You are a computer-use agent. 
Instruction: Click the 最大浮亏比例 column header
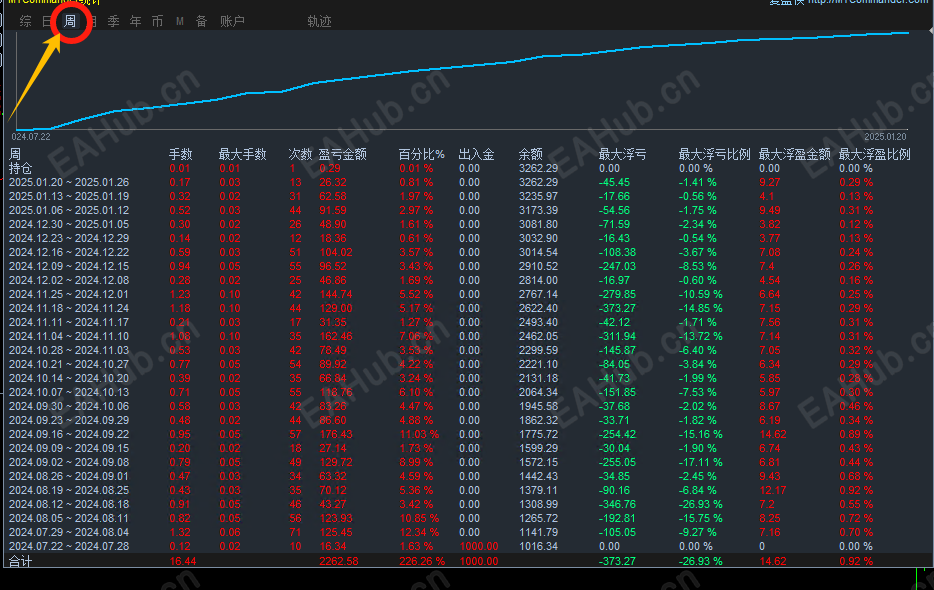click(x=715, y=154)
